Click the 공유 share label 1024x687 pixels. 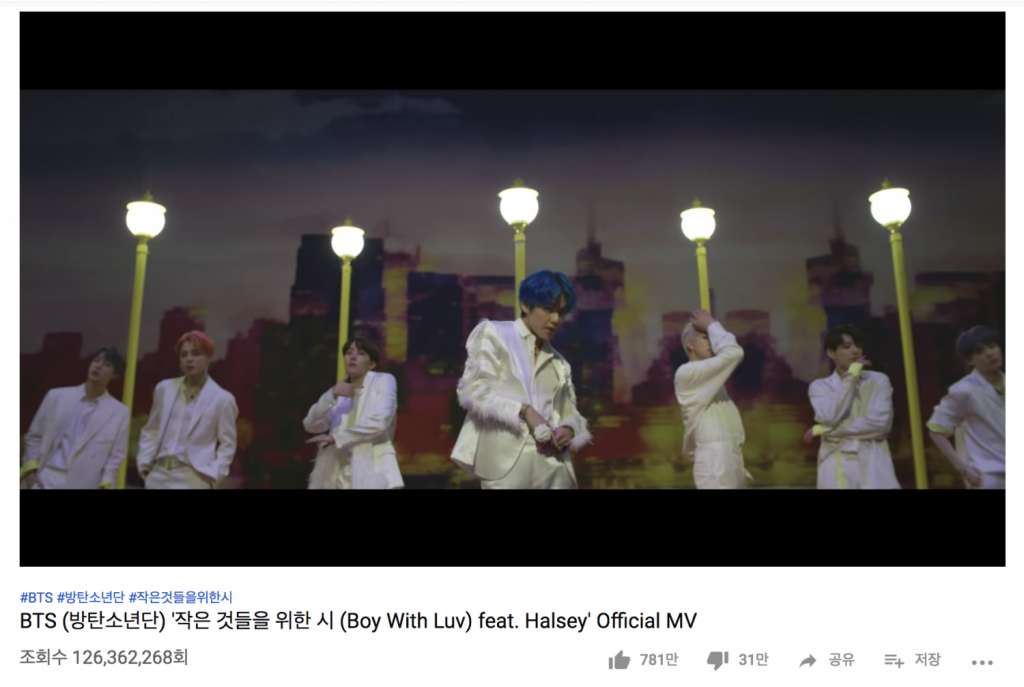tap(841, 660)
